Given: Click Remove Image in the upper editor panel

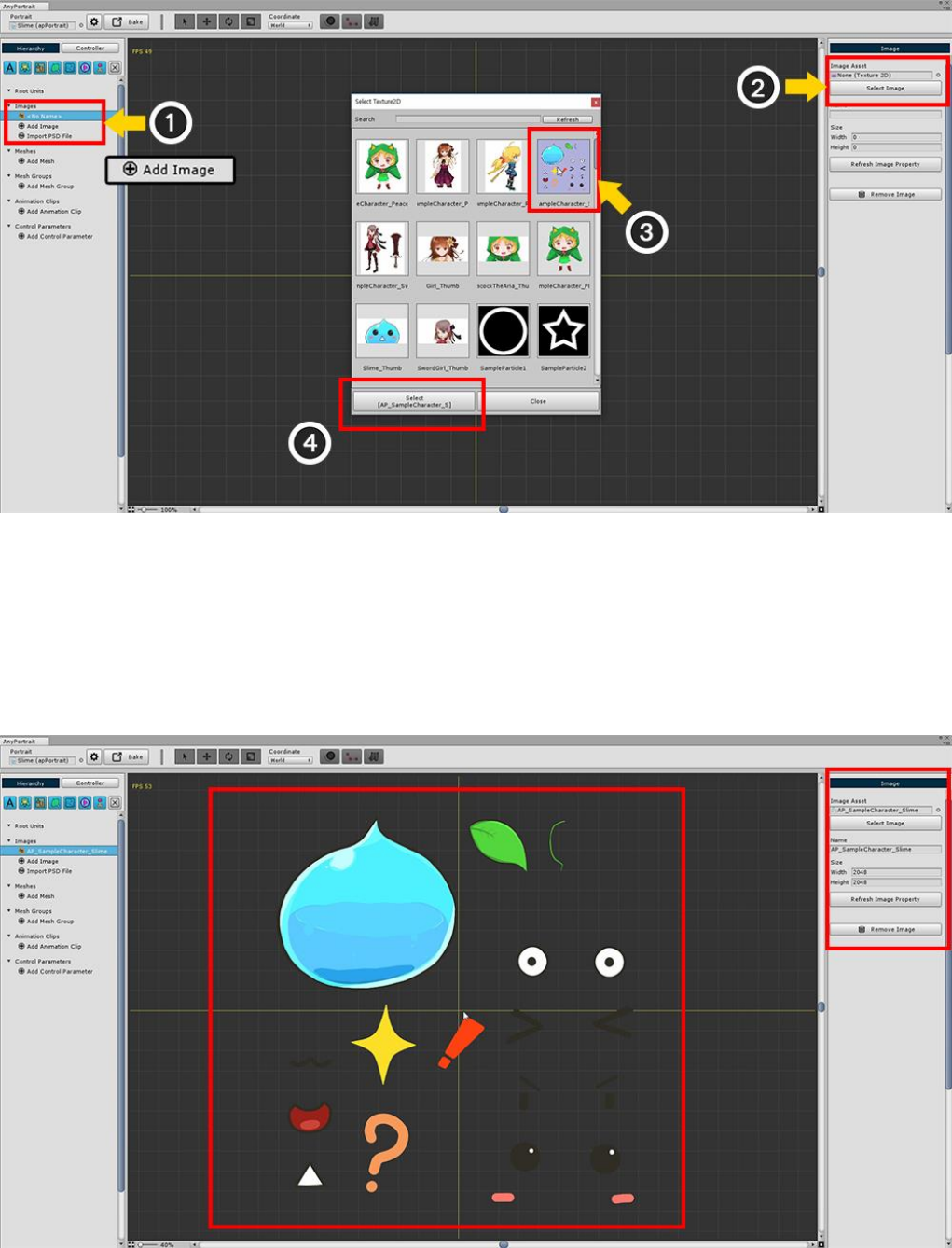Looking at the screenshot, I should click(885, 195).
